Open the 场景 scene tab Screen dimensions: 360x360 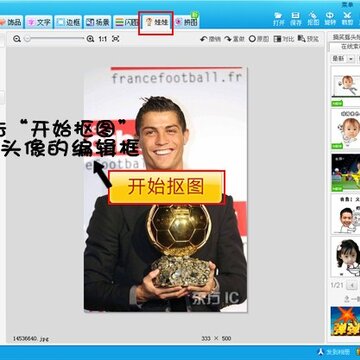pyautogui.click(x=97, y=23)
